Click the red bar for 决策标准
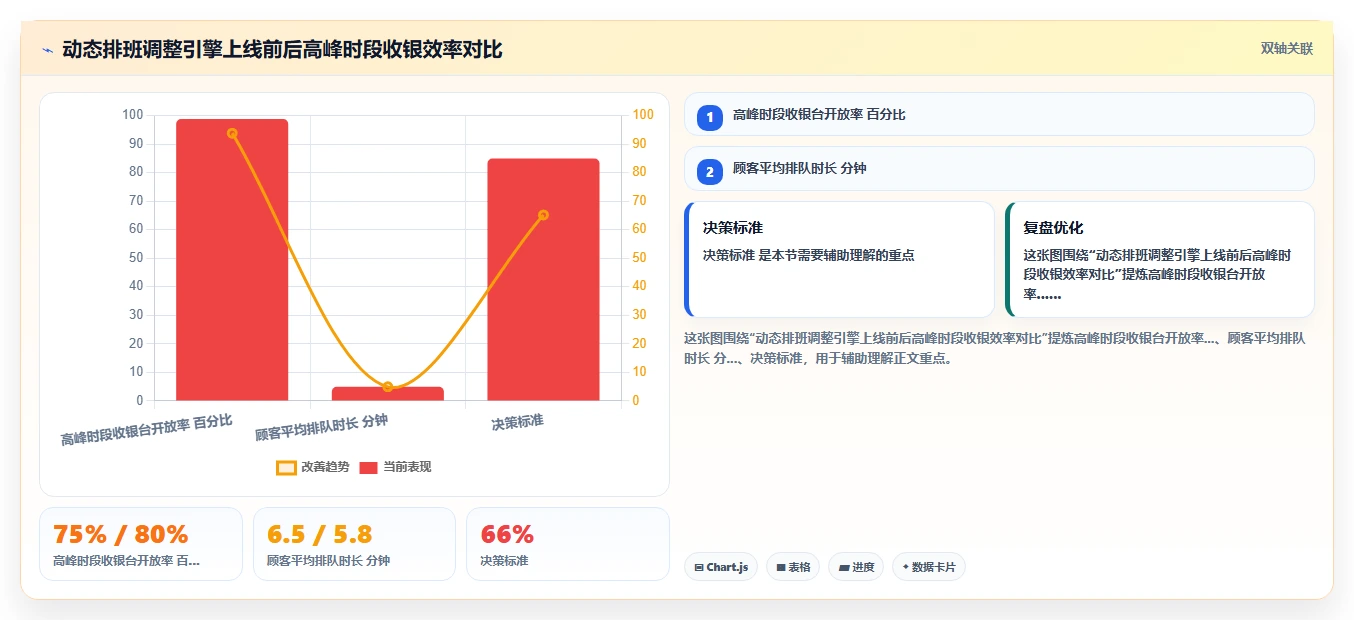The width and height of the screenshot is (1354, 620). click(543, 280)
